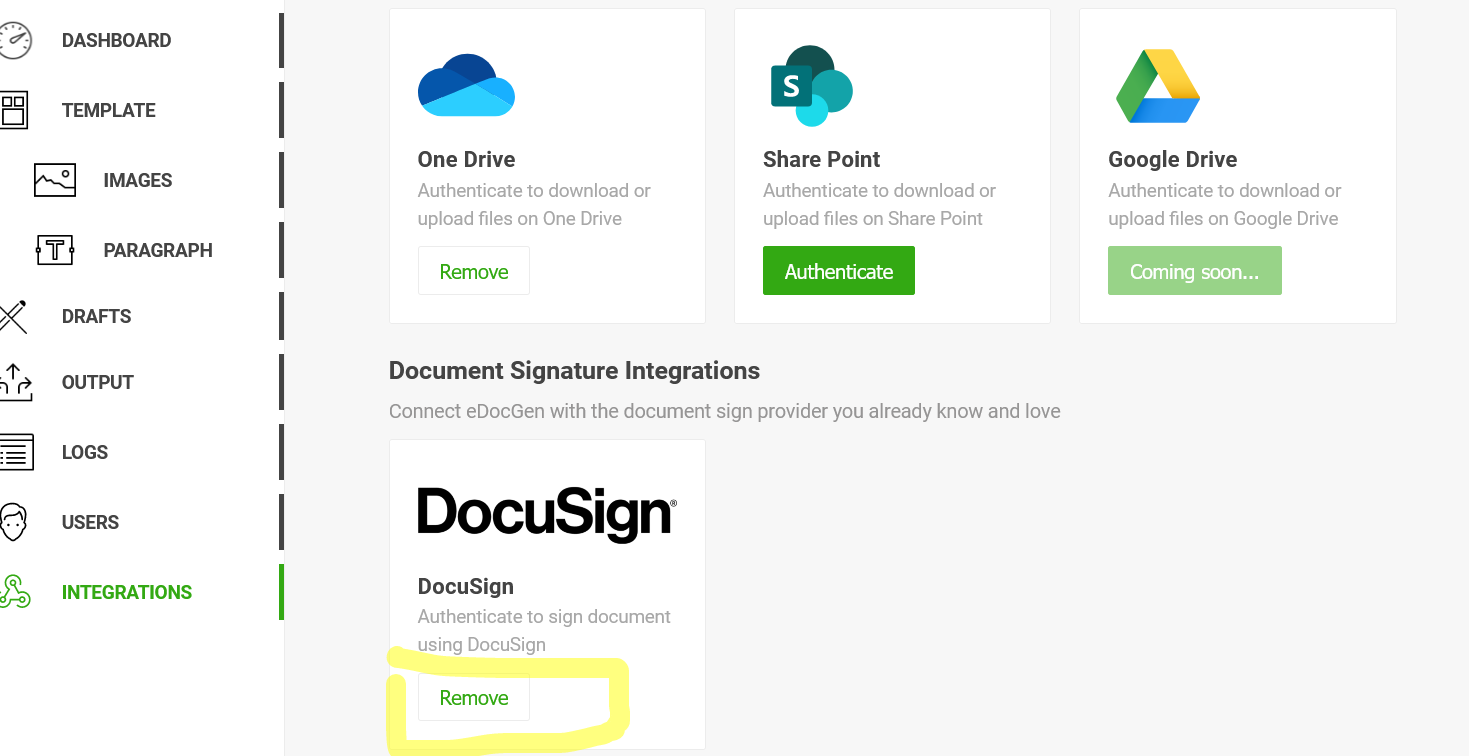Click the One Drive description text
The image size is (1469, 756).
[x=534, y=204]
